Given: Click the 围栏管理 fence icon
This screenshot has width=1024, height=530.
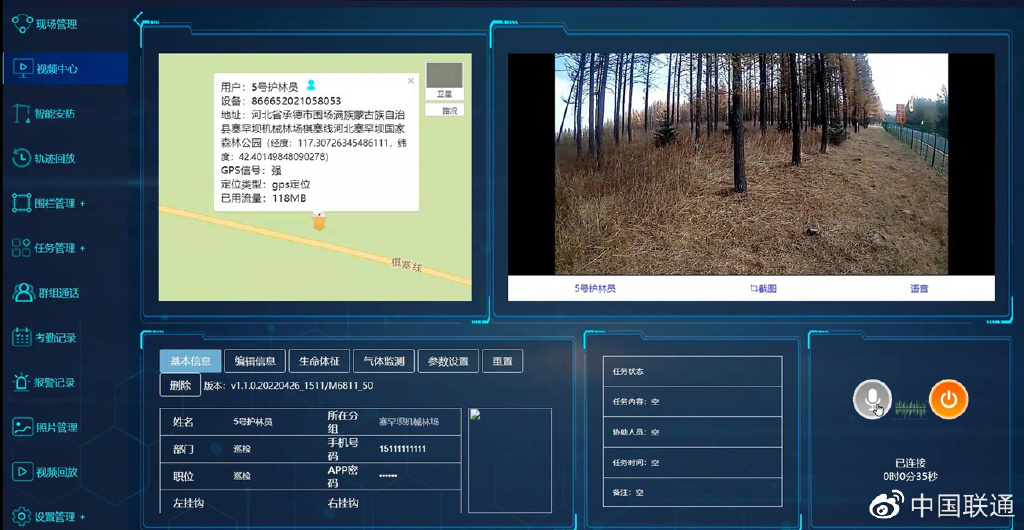Looking at the screenshot, I should click(x=22, y=203).
